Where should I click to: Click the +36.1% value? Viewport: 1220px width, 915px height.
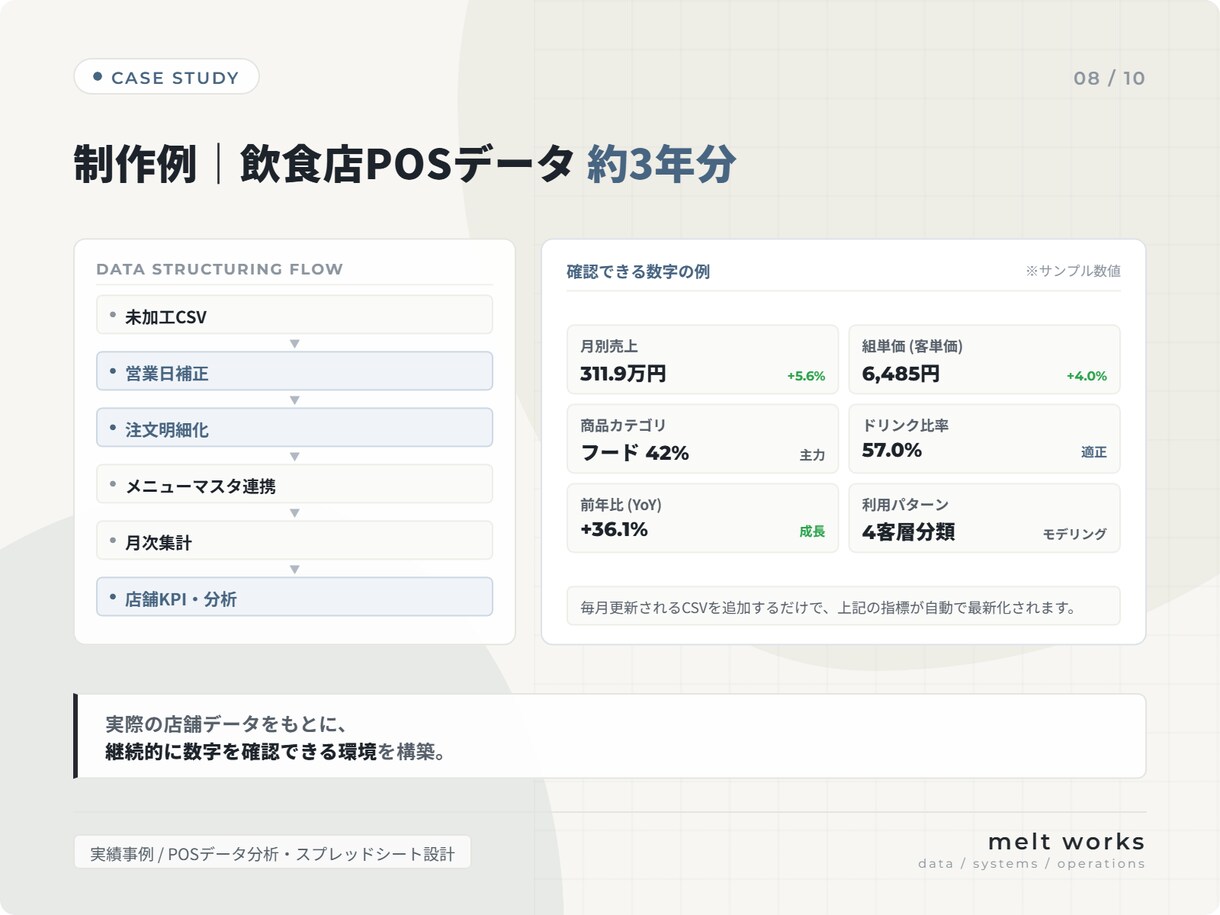point(614,529)
